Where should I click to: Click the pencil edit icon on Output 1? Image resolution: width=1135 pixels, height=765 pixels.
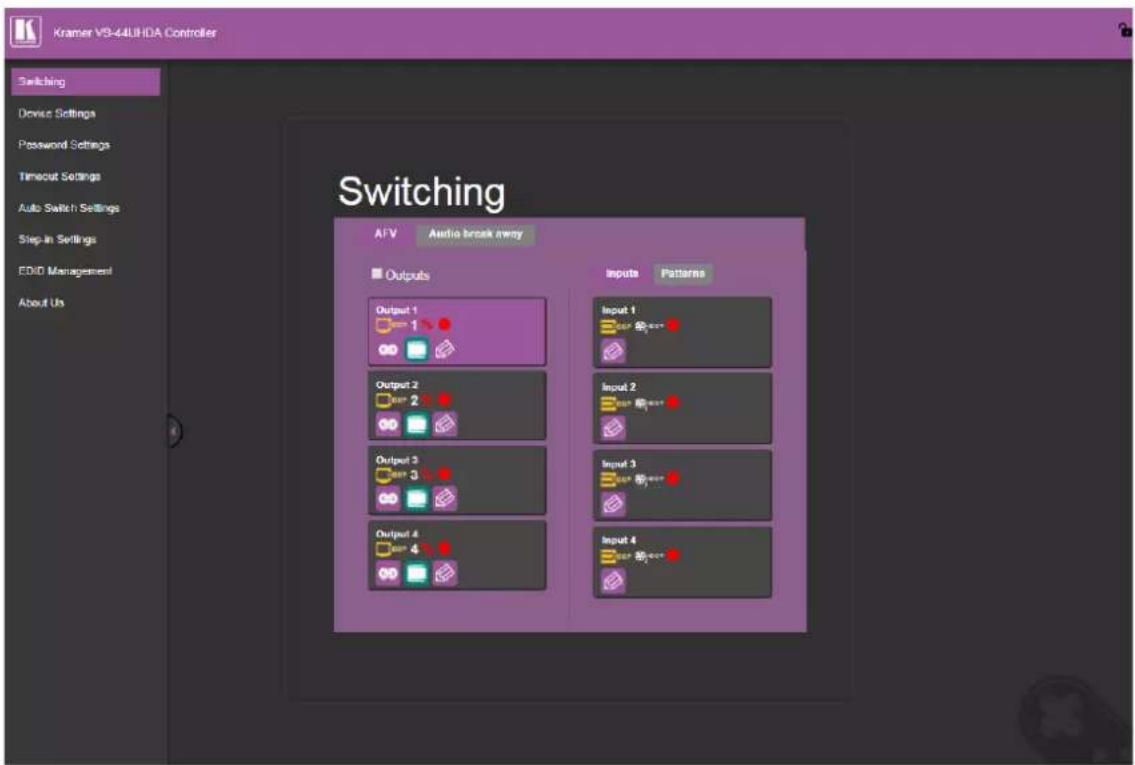[444, 350]
